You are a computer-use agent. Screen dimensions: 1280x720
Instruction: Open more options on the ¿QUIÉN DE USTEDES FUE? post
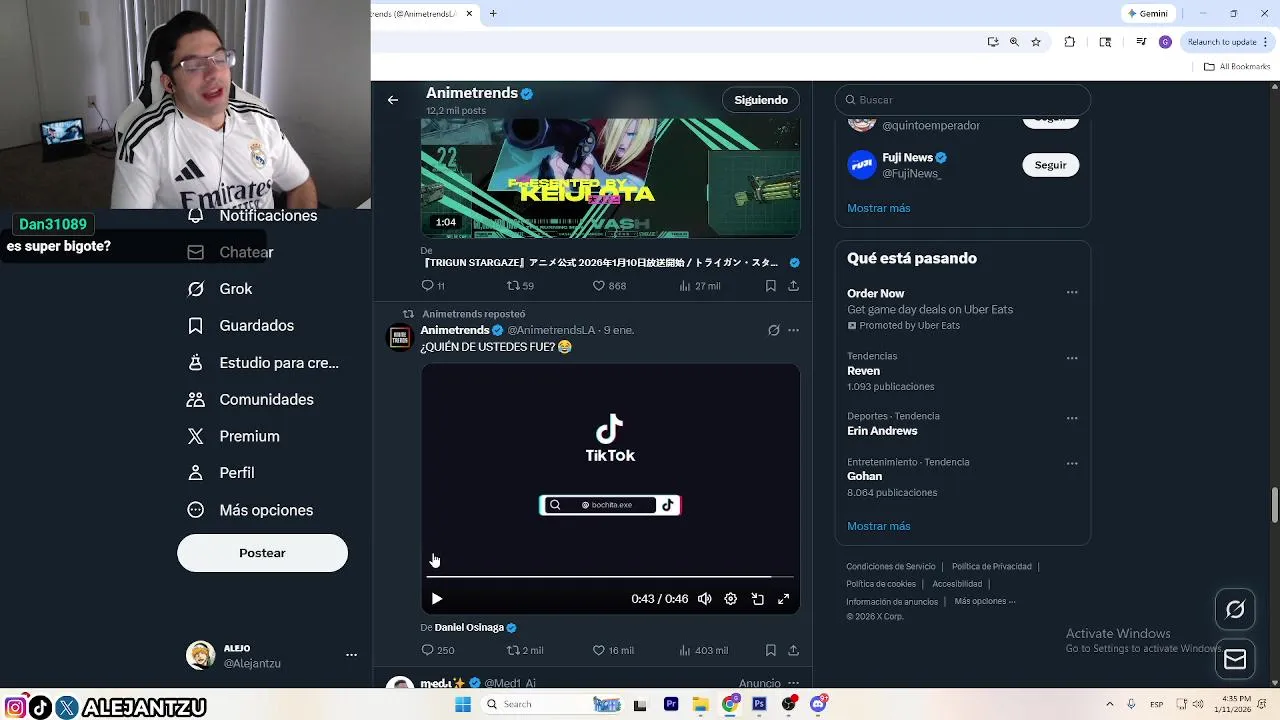tap(794, 331)
